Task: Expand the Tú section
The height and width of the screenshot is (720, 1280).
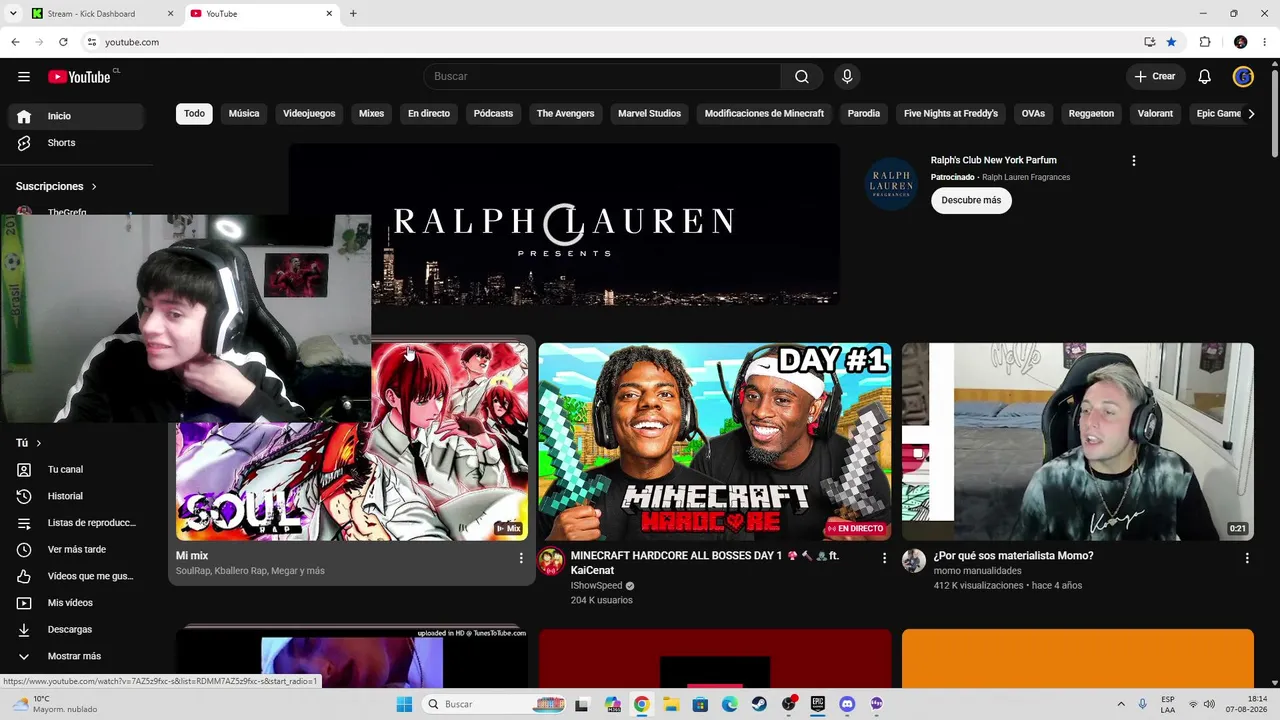Action: [x=29, y=443]
